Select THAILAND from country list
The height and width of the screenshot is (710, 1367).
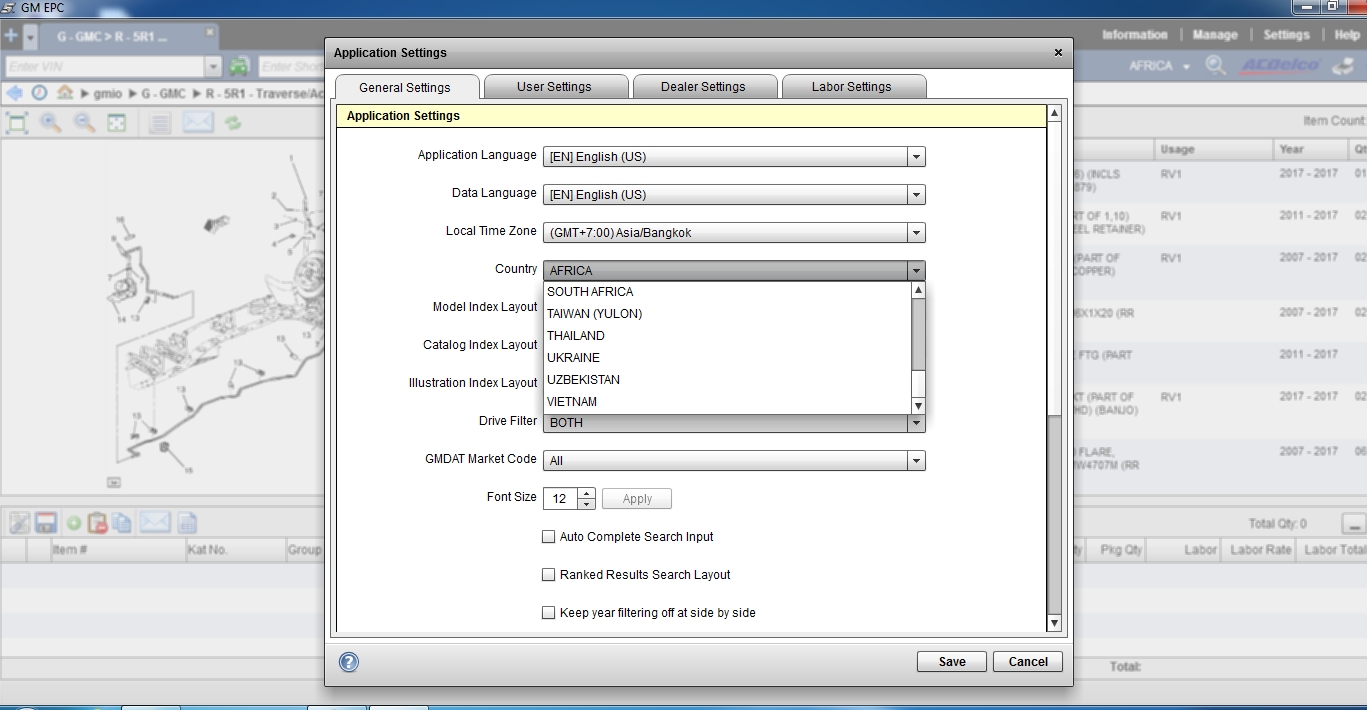[x=728, y=336]
